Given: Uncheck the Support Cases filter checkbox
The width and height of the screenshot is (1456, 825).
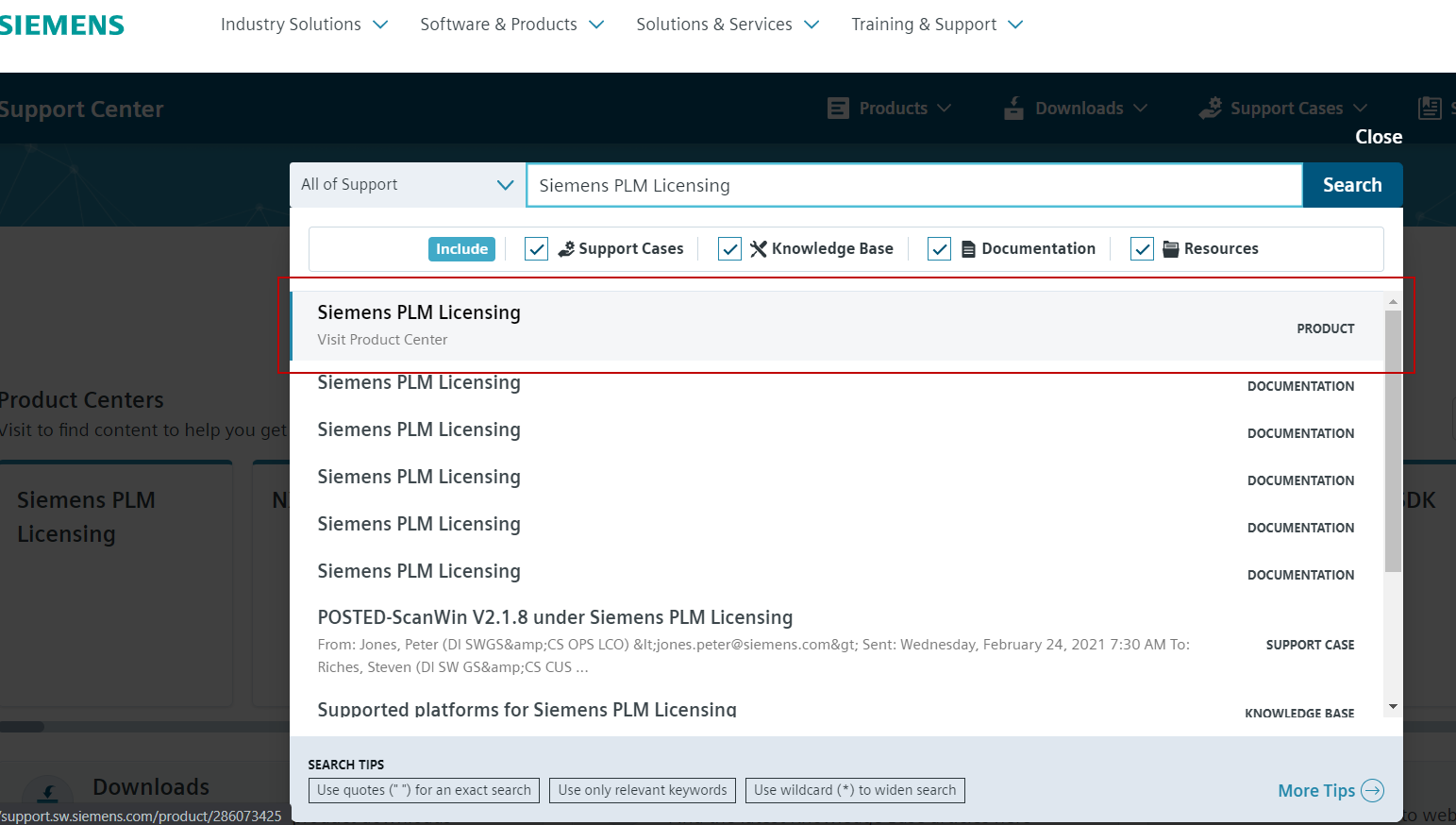Looking at the screenshot, I should pyautogui.click(x=536, y=248).
